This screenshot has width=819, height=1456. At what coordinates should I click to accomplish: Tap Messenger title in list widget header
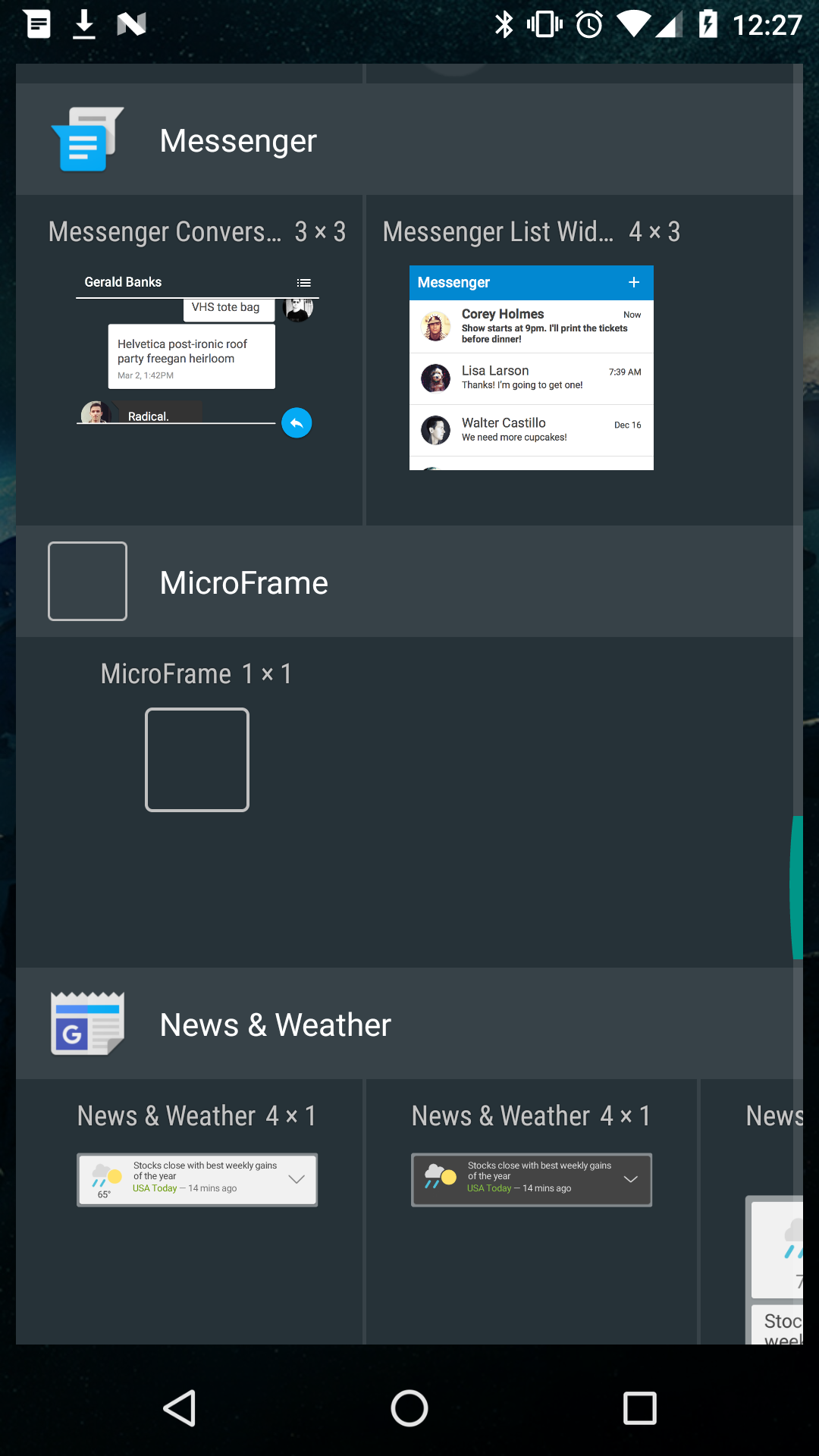pos(453,282)
